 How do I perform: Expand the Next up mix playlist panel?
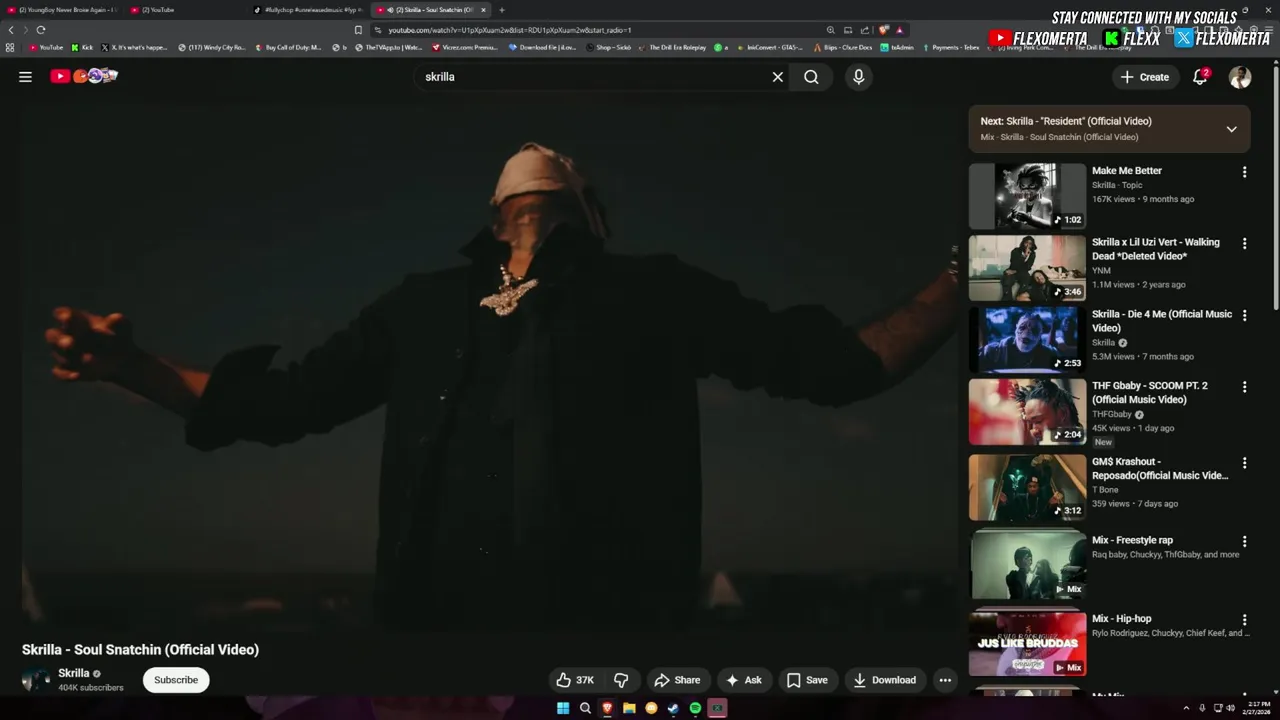coord(1231,129)
